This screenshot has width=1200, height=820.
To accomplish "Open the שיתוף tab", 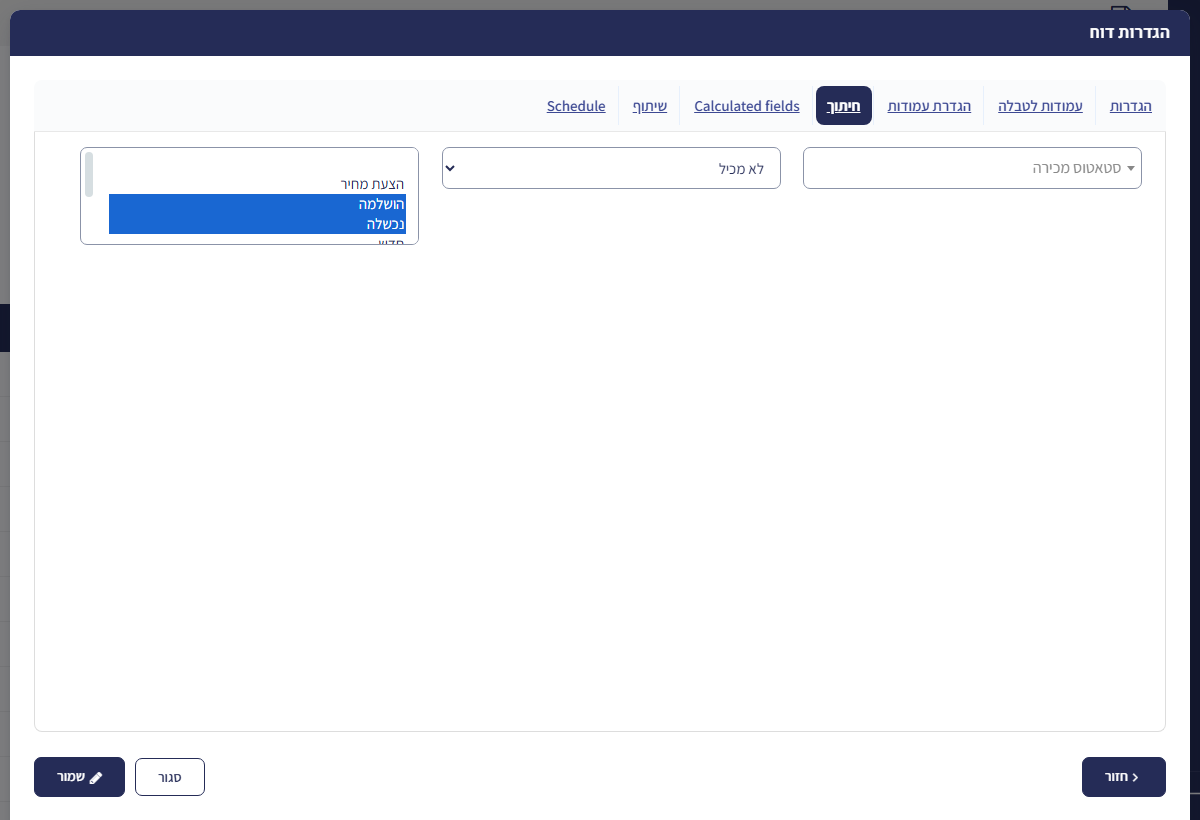I will [650, 106].
